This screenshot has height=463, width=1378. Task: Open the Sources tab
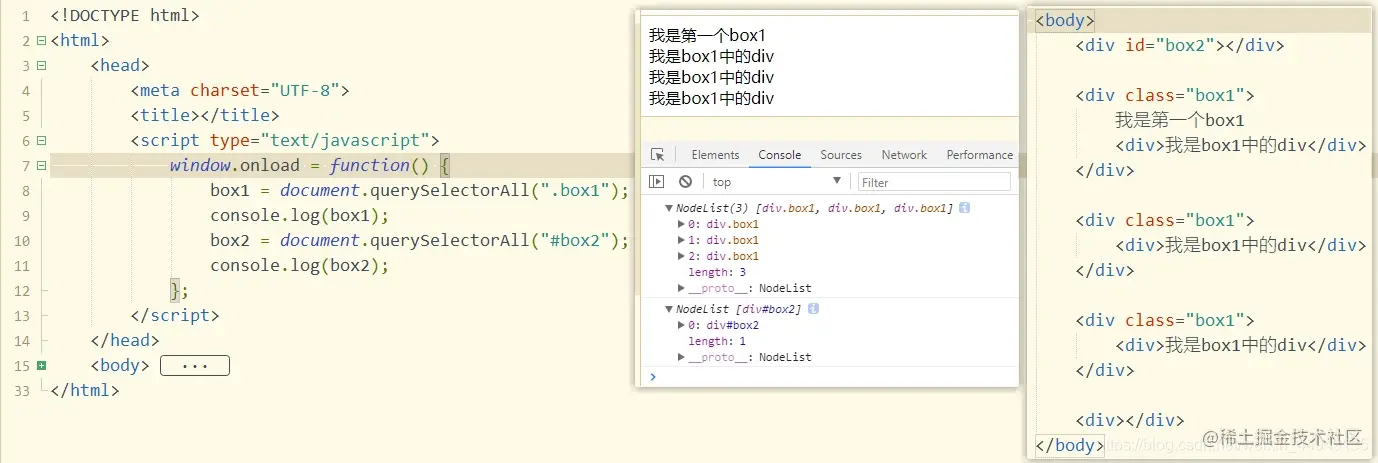click(841, 155)
